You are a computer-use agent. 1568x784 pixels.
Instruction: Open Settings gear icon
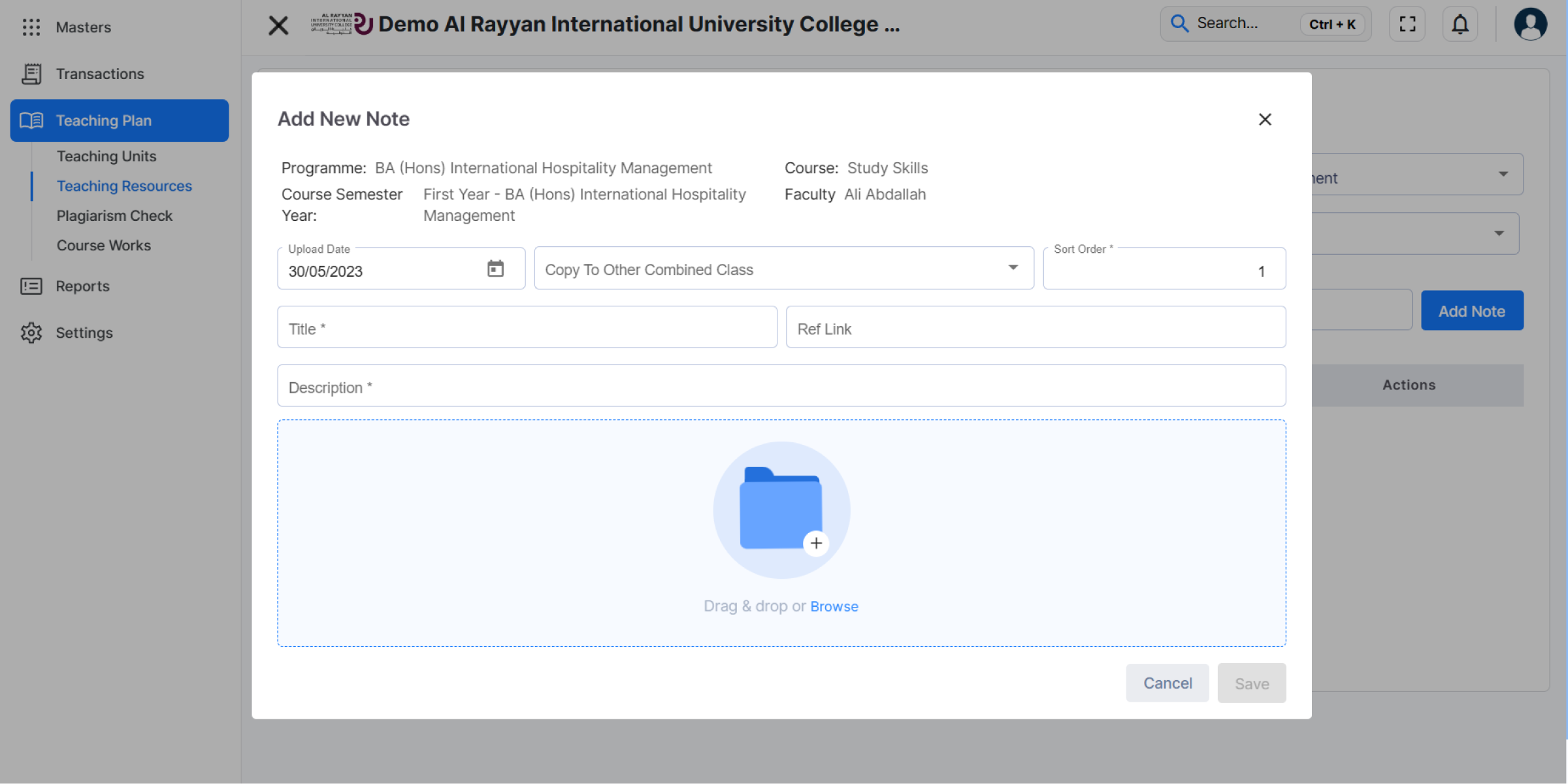(x=31, y=333)
